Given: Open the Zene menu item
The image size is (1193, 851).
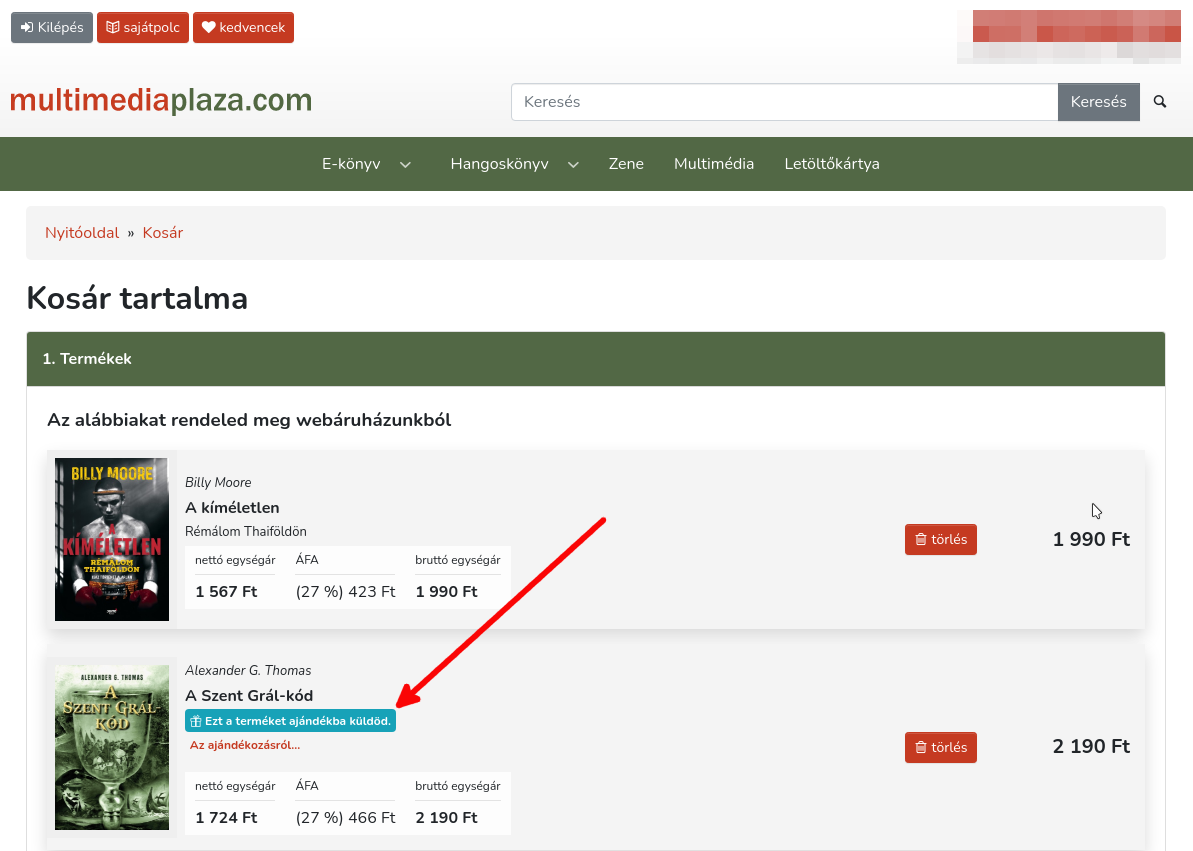Looking at the screenshot, I should coord(626,164).
